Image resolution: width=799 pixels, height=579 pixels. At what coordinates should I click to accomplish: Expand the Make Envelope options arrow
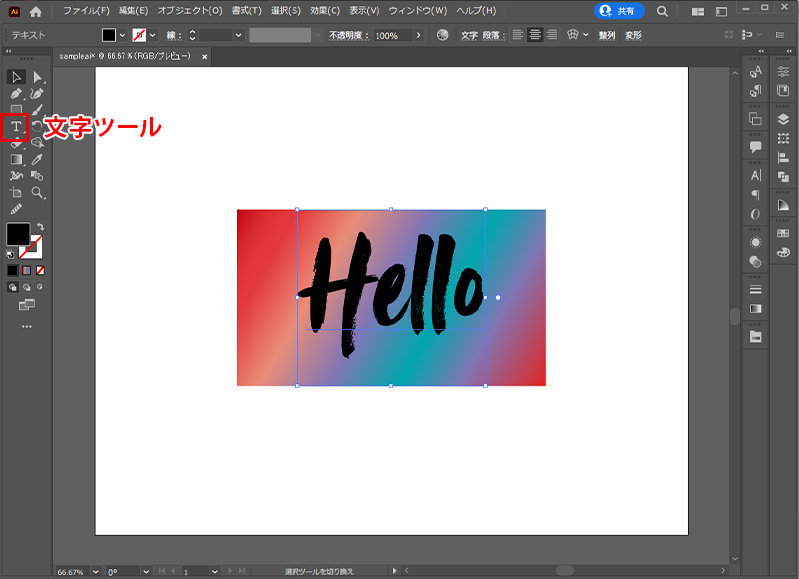(585, 35)
